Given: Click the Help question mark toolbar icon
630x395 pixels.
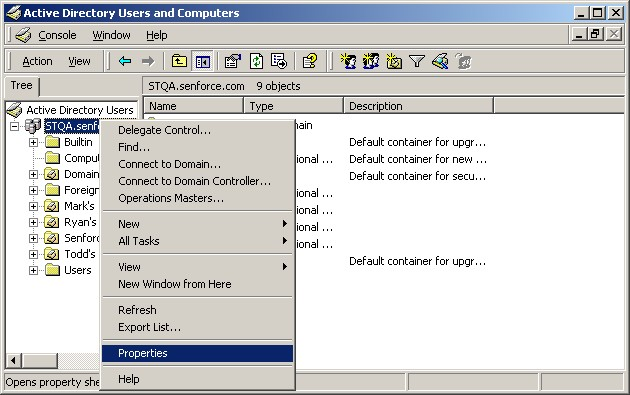Looking at the screenshot, I should (309, 61).
